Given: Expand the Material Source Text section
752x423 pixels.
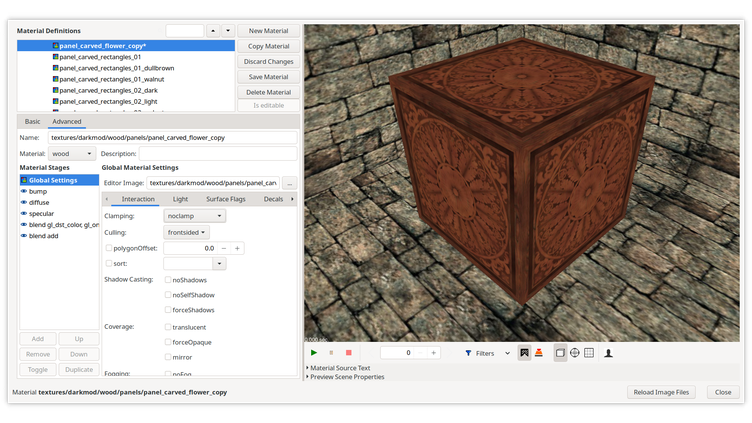Looking at the screenshot, I should (340, 368).
